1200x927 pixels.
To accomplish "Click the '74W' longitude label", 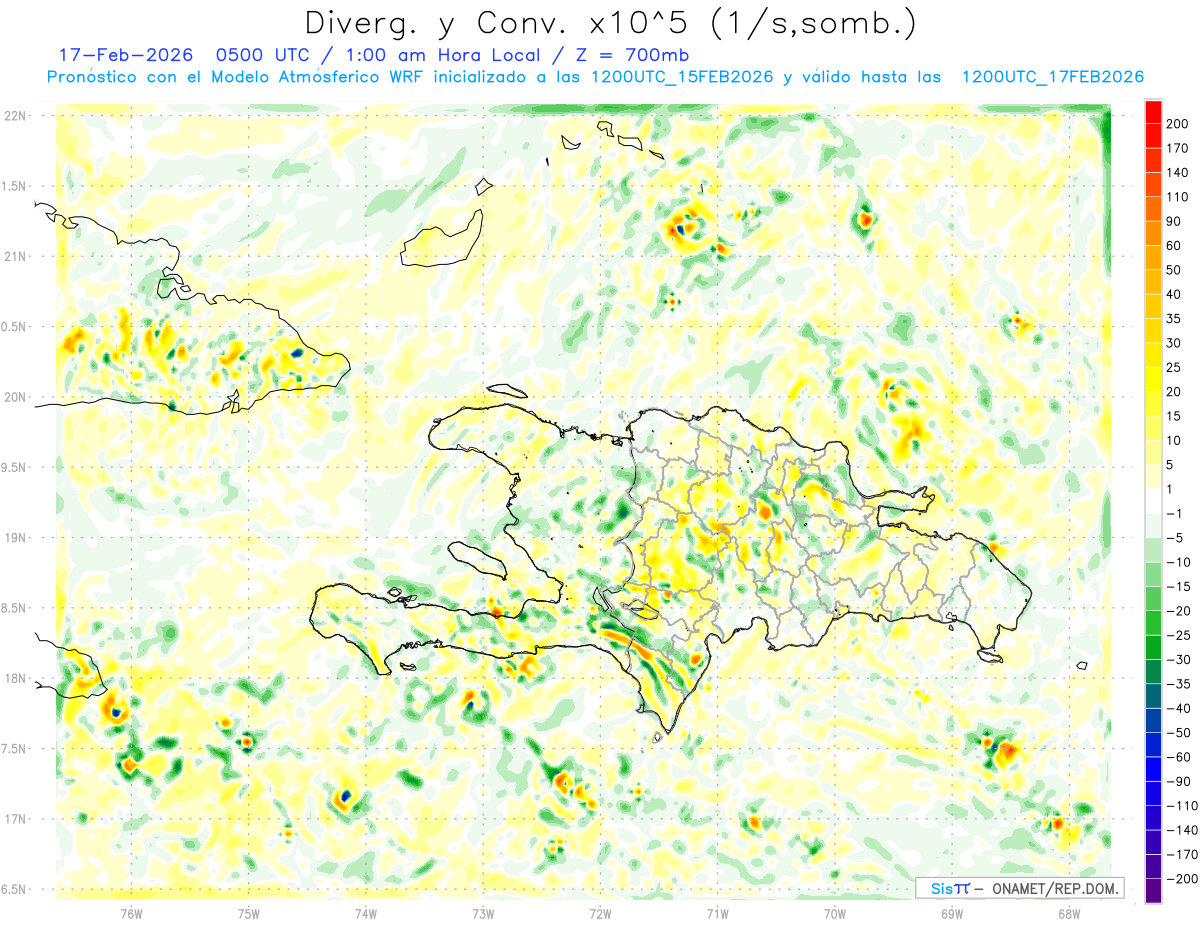I will (365, 913).
